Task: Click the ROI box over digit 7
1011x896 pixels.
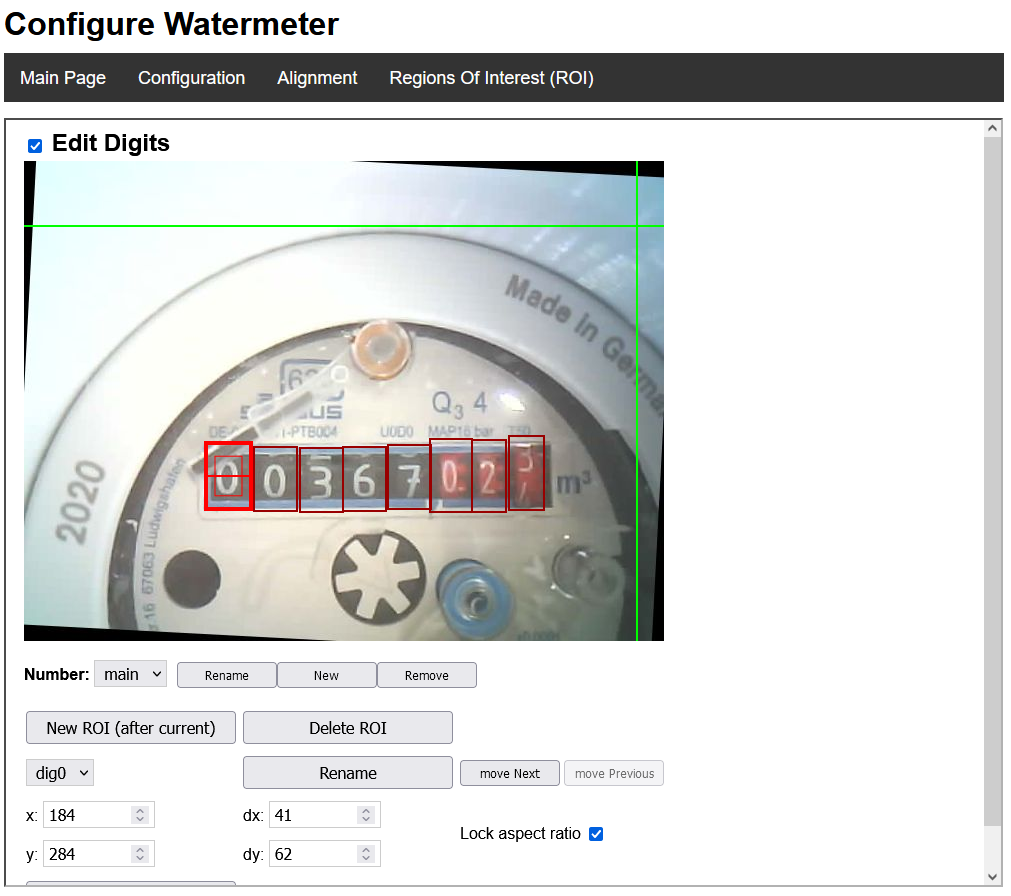Action: coord(408,477)
